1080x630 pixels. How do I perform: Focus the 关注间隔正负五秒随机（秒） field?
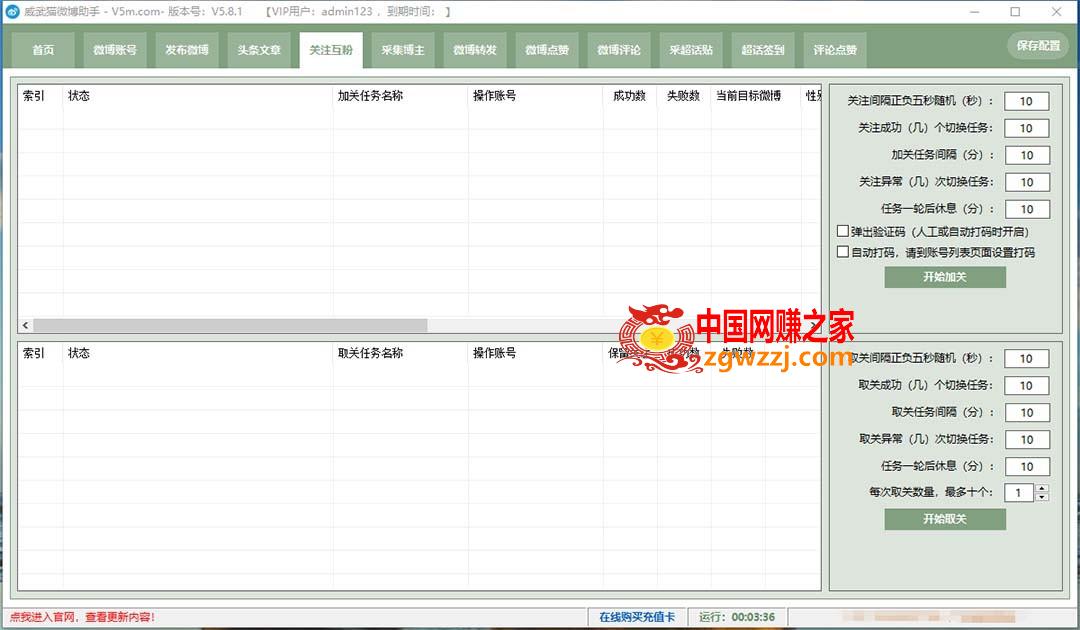pyautogui.click(x=1026, y=101)
